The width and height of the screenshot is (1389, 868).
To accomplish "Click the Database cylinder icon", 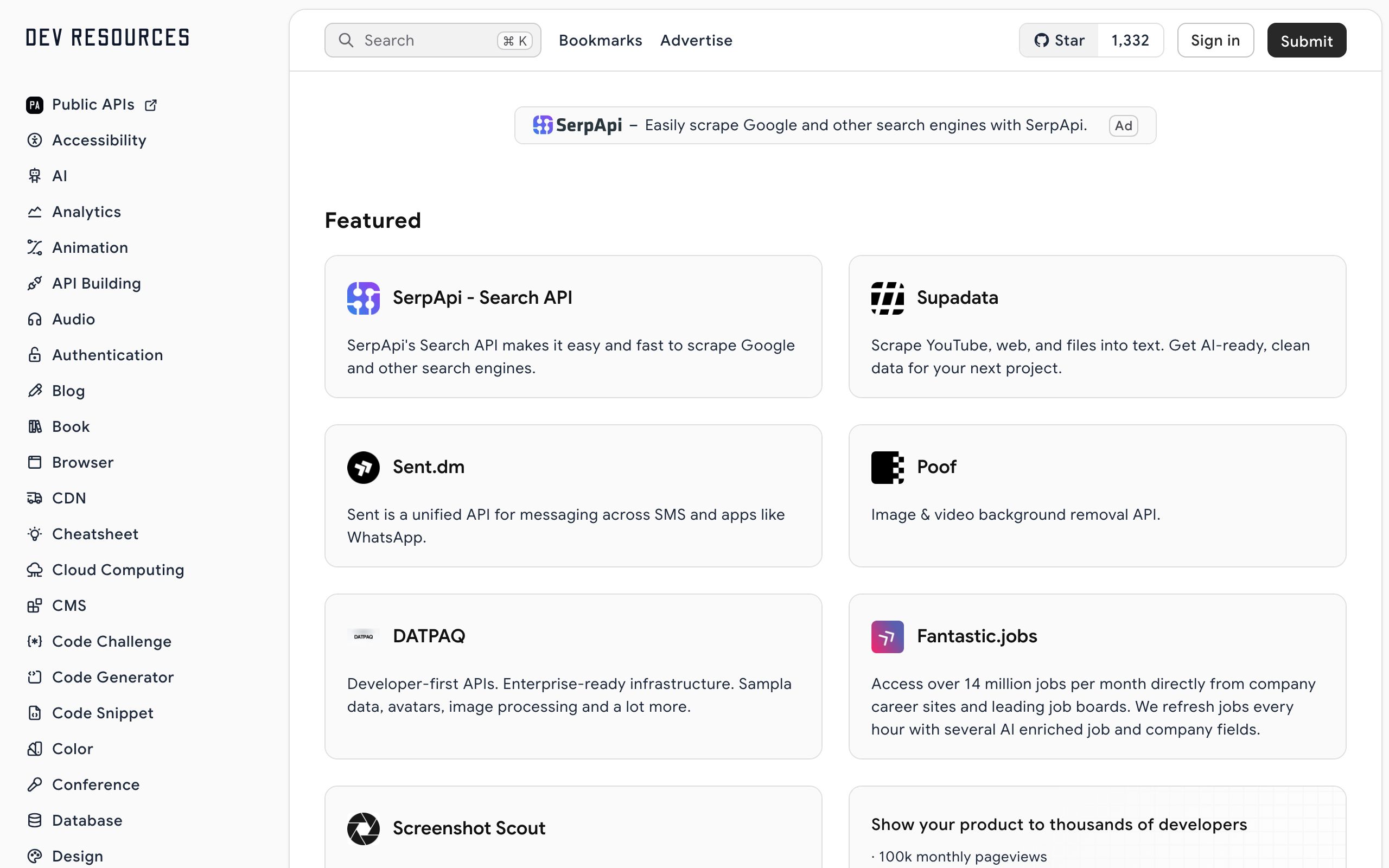I will pyautogui.click(x=34, y=820).
